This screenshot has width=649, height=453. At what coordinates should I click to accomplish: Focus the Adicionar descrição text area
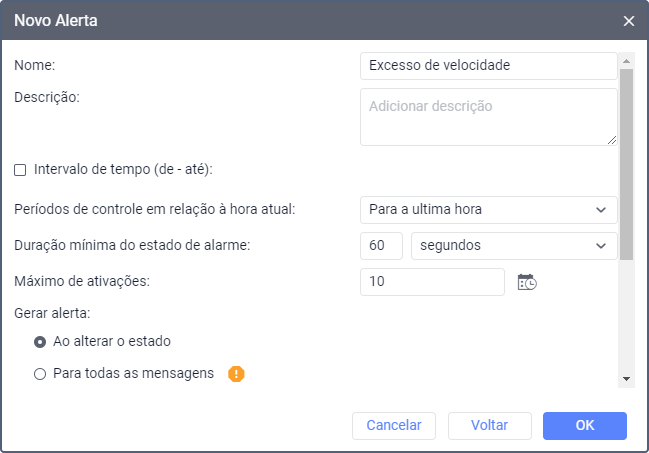(x=486, y=116)
